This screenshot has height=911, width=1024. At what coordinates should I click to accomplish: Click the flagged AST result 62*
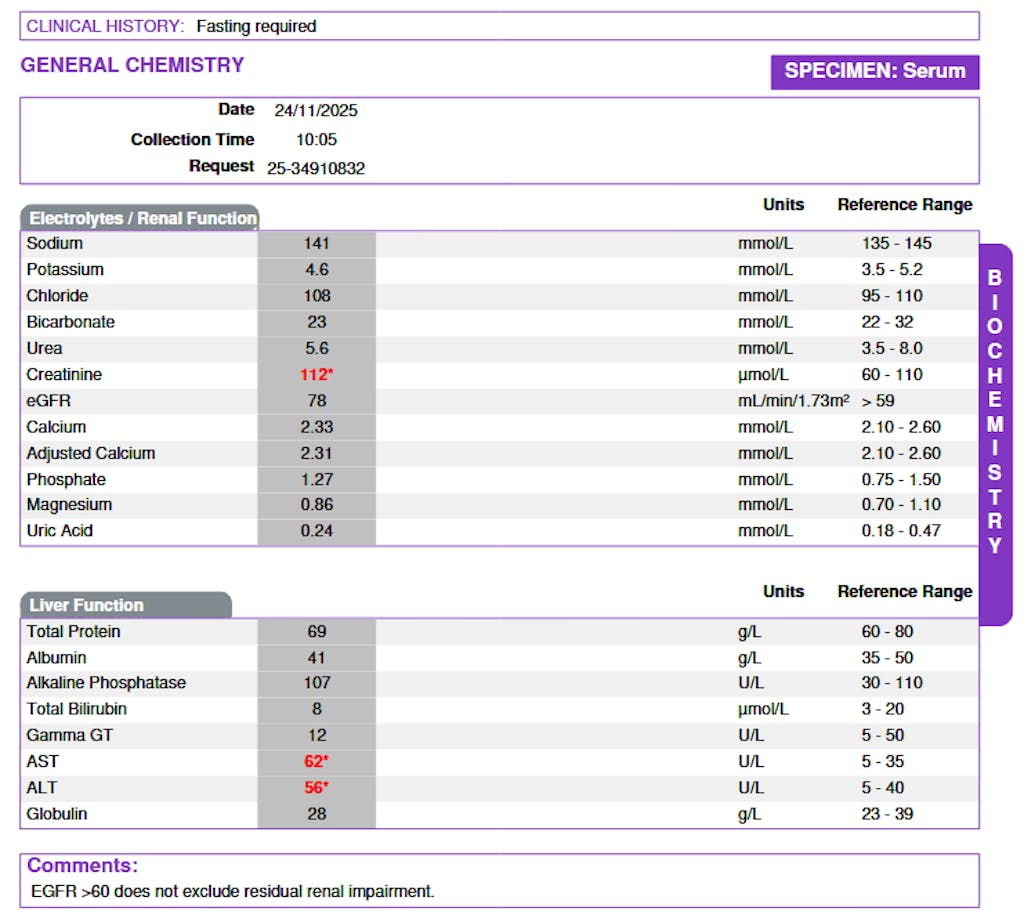tap(317, 762)
